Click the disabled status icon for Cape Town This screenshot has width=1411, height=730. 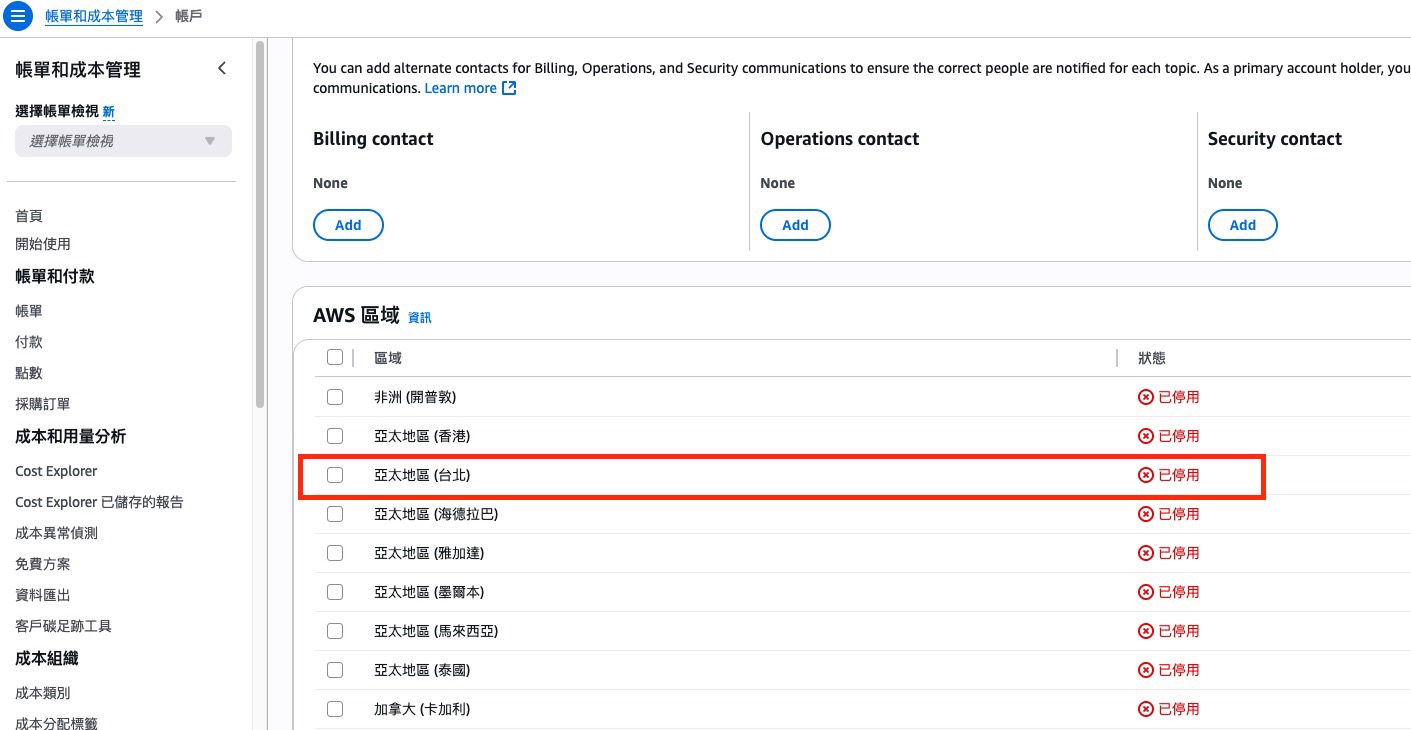tap(1146, 397)
